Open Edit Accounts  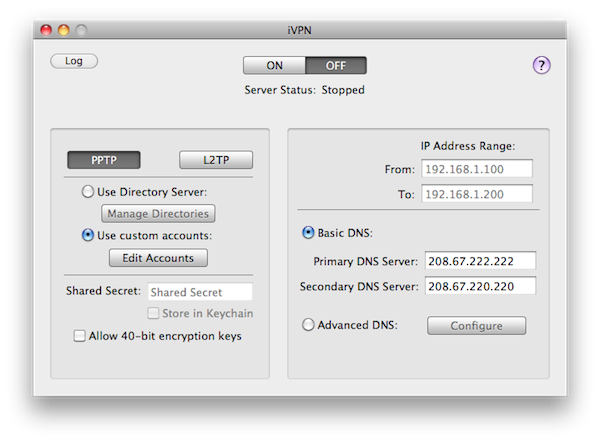[x=158, y=258]
